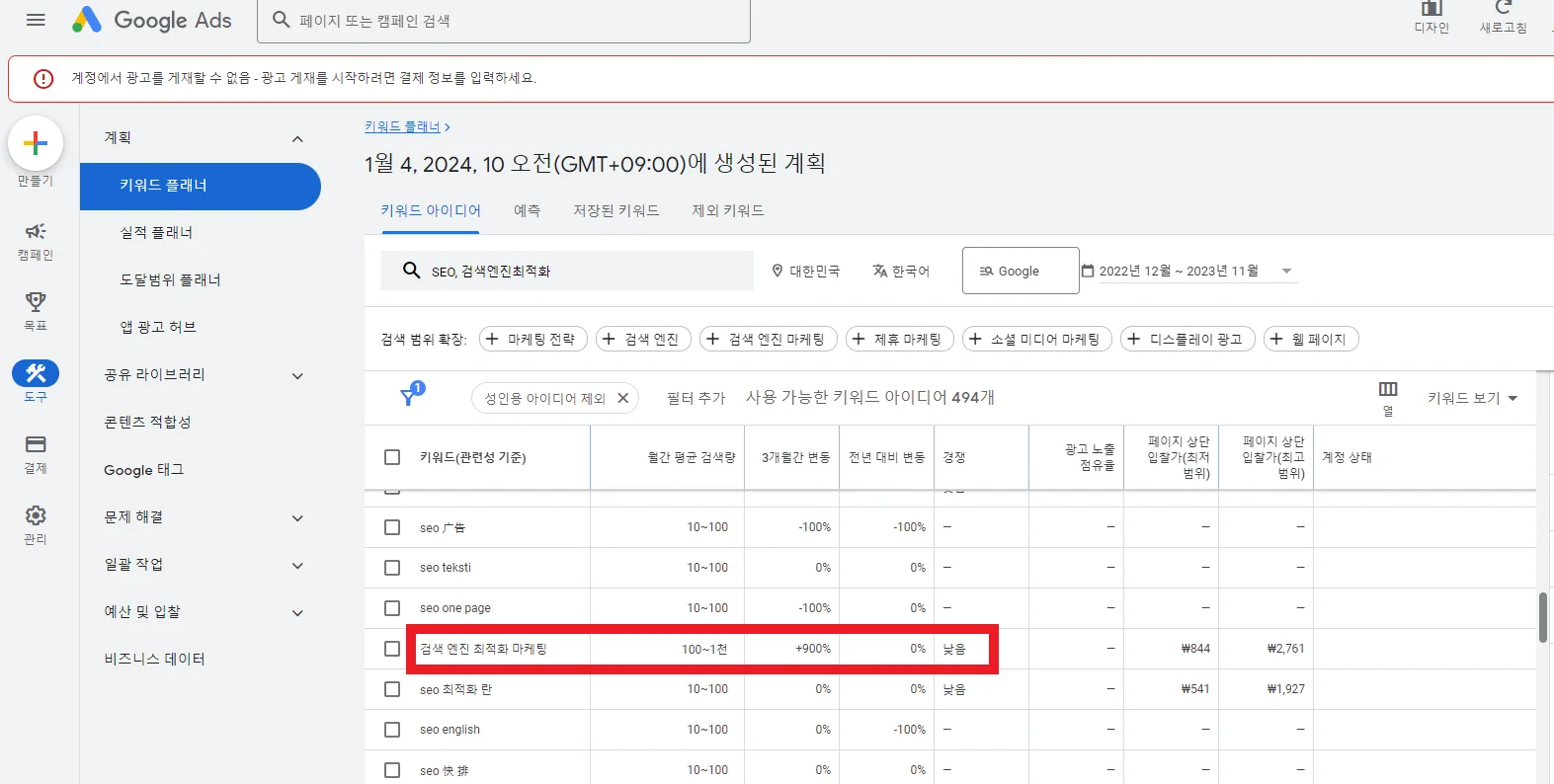Add 웹 페이지 to search scope
This screenshot has height=784, width=1554.
coord(1311,339)
